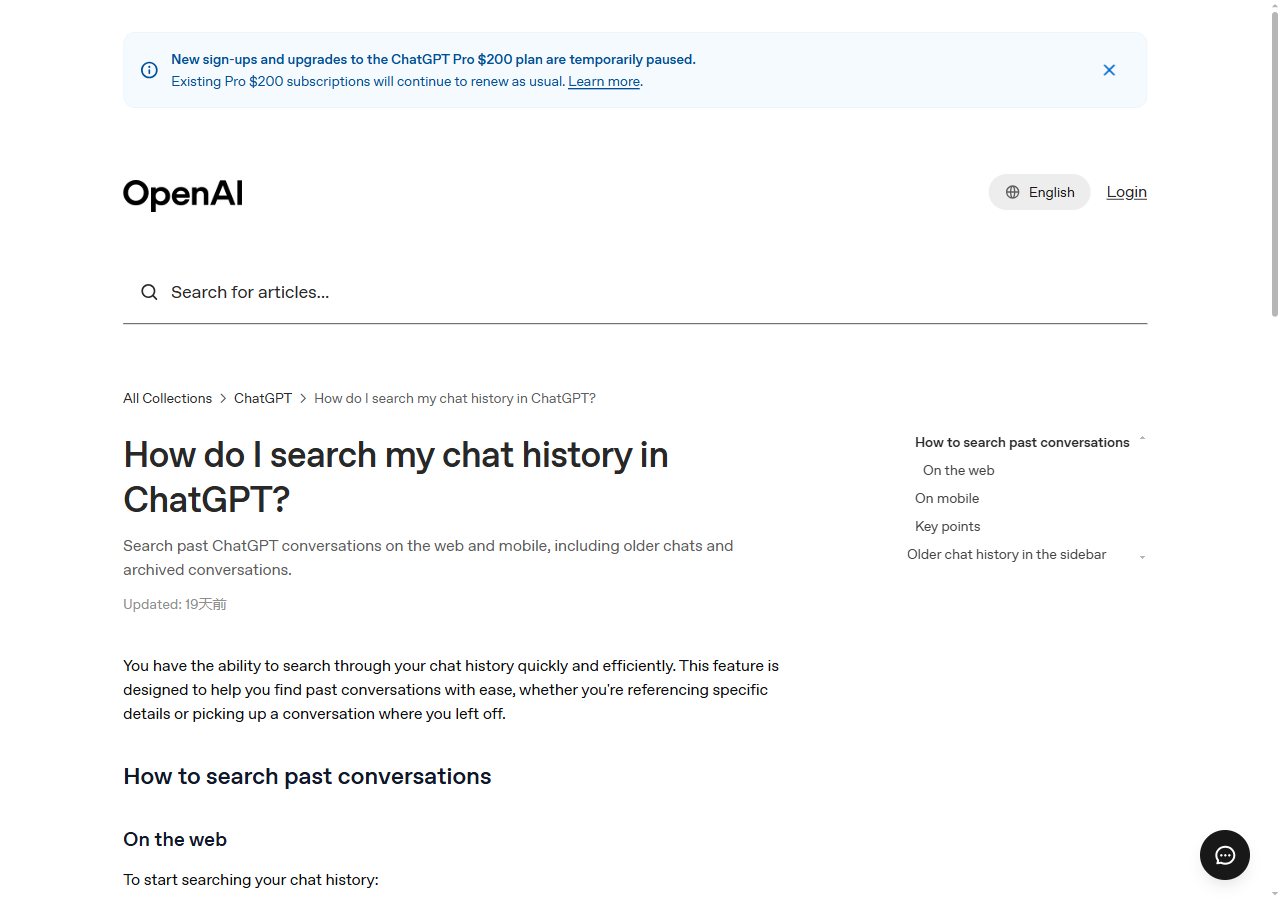This screenshot has height=900, width=1280.
Task: Jump to On mobile section
Action: 947,498
